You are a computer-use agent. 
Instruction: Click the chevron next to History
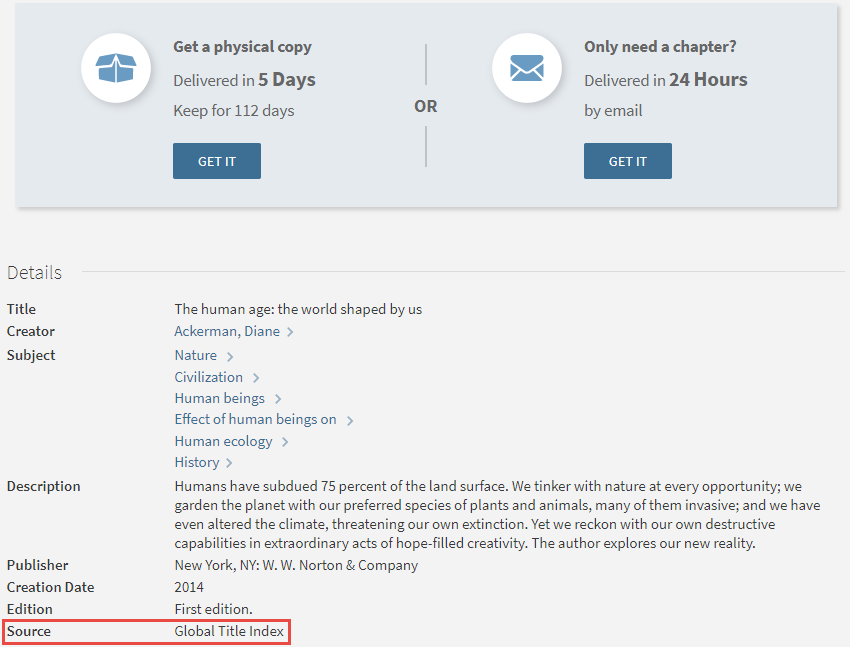pos(229,463)
